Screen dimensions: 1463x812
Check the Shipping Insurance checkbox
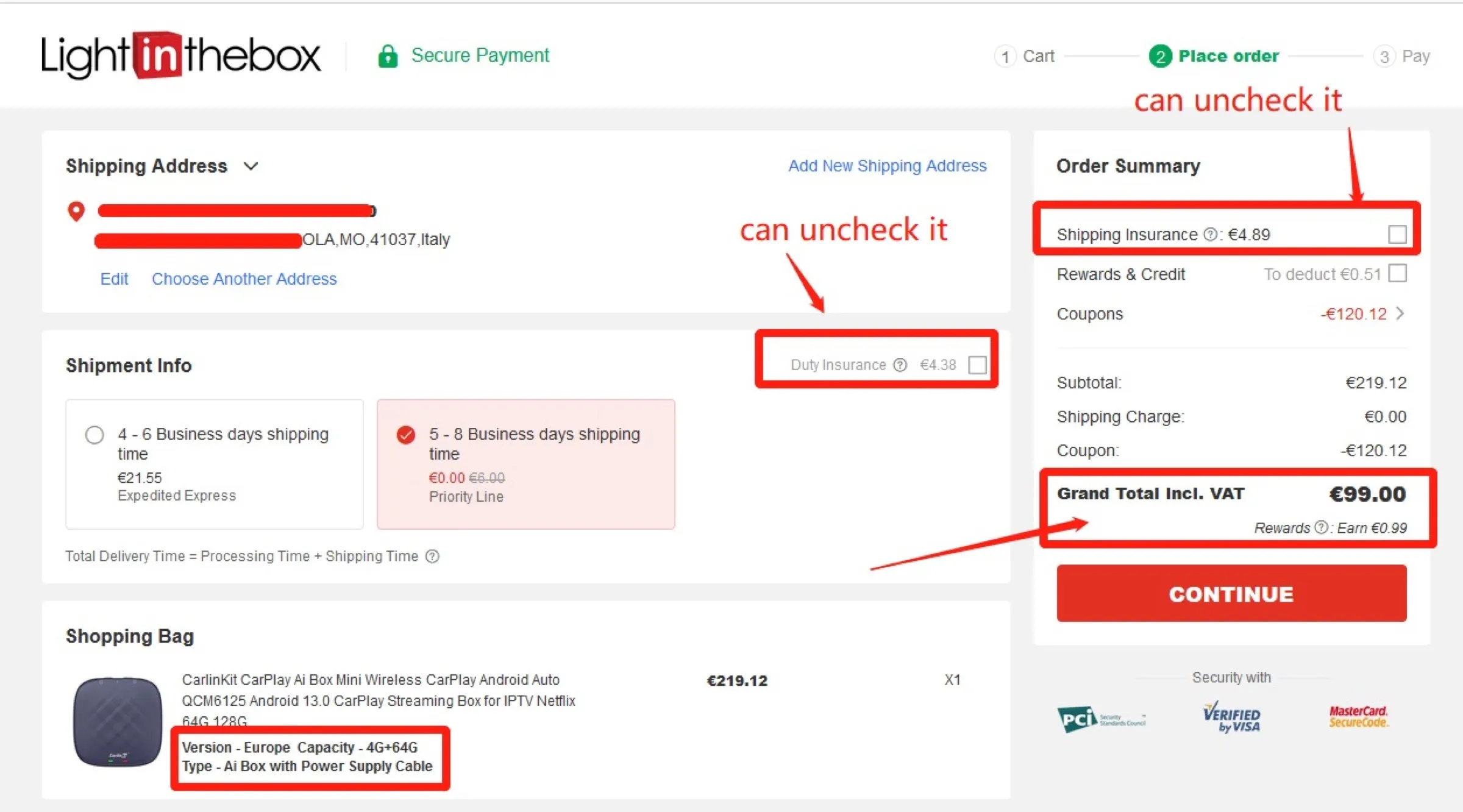click(1398, 233)
